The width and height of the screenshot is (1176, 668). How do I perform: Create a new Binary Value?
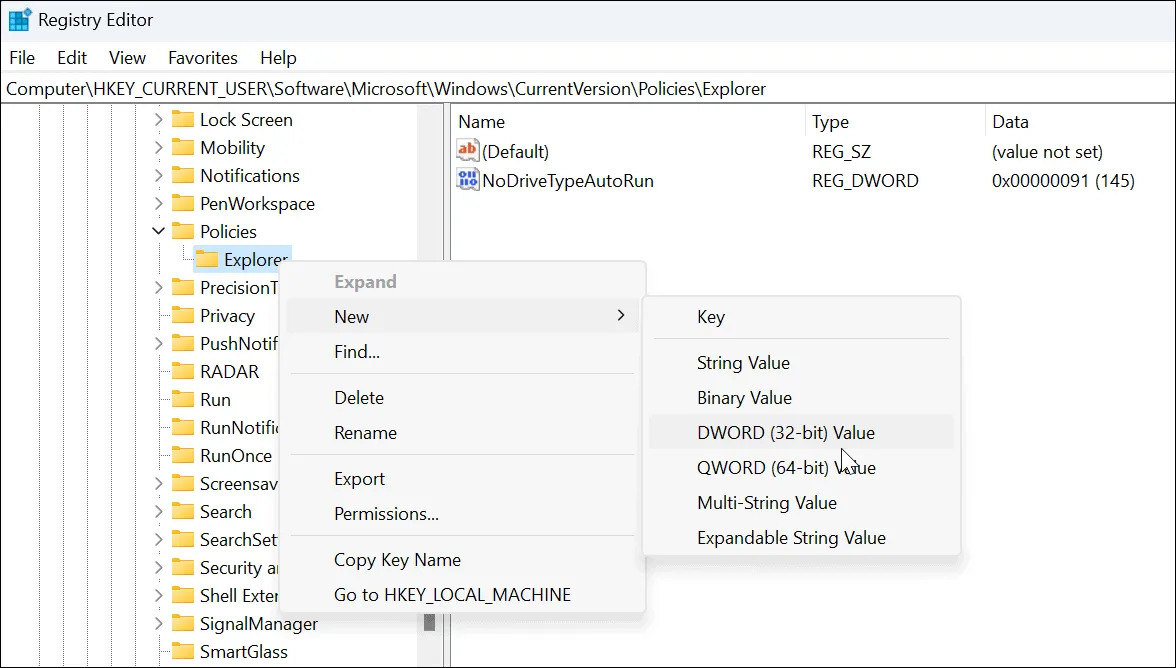[x=801, y=397]
